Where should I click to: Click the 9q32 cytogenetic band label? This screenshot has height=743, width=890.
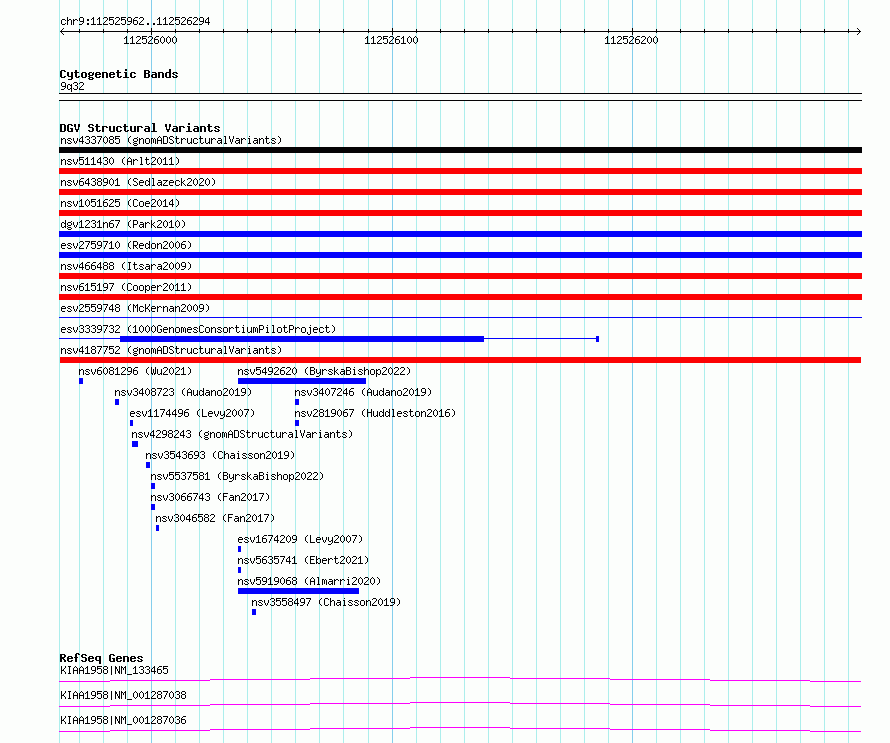[x=72, y=86]
